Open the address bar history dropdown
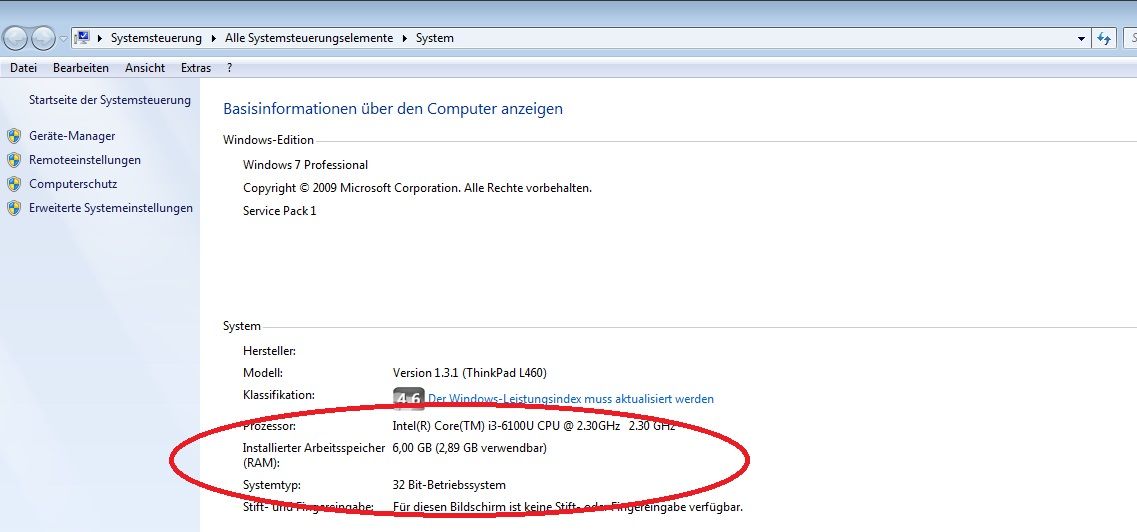The image size is (1137, 532). (1081, 38)
